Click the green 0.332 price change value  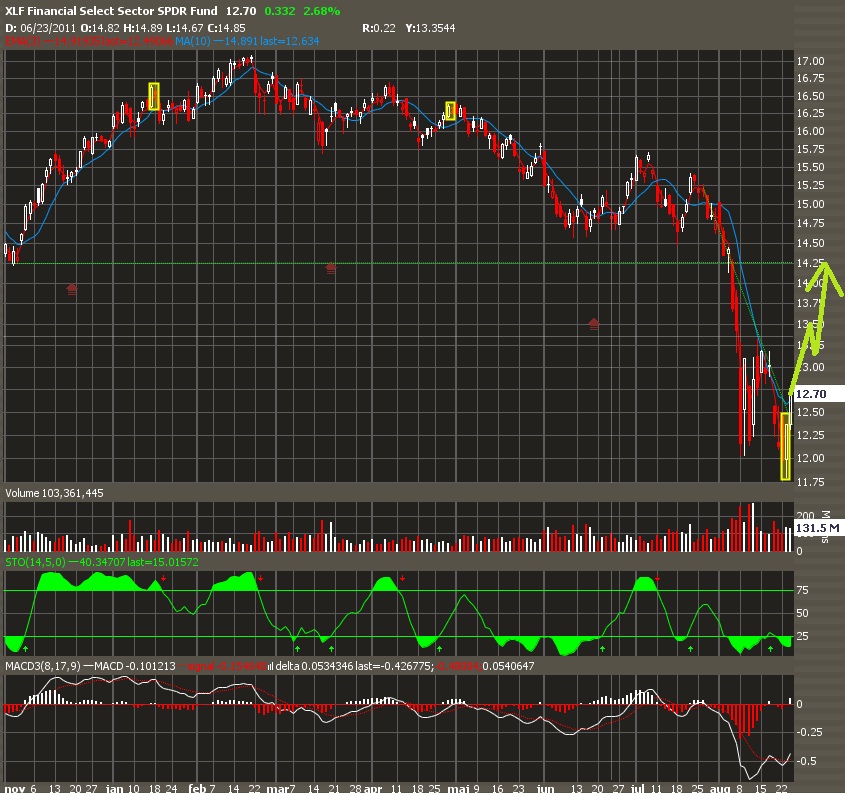[x=280, y=11]
